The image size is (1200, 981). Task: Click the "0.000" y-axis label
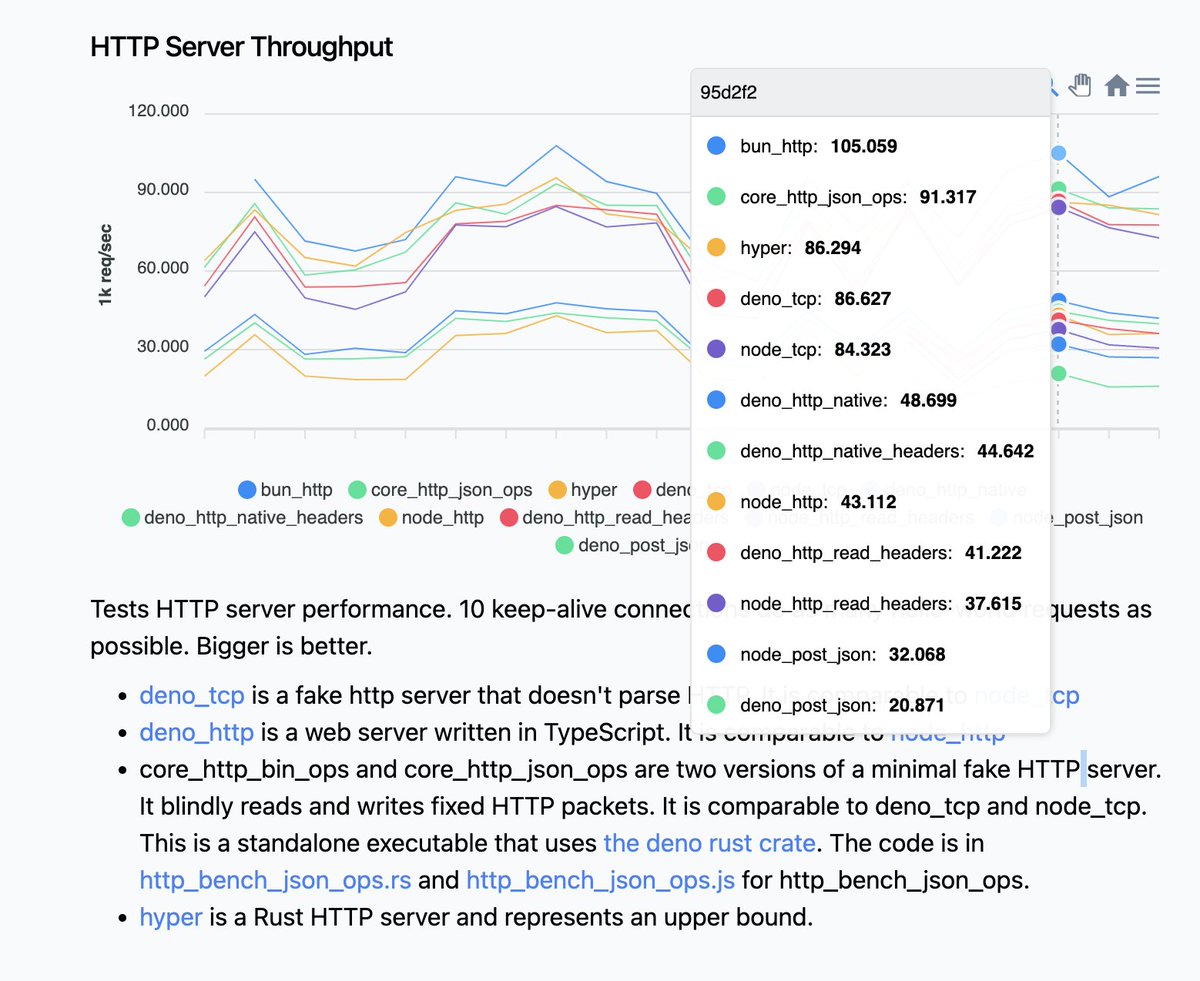click(168, 426)
